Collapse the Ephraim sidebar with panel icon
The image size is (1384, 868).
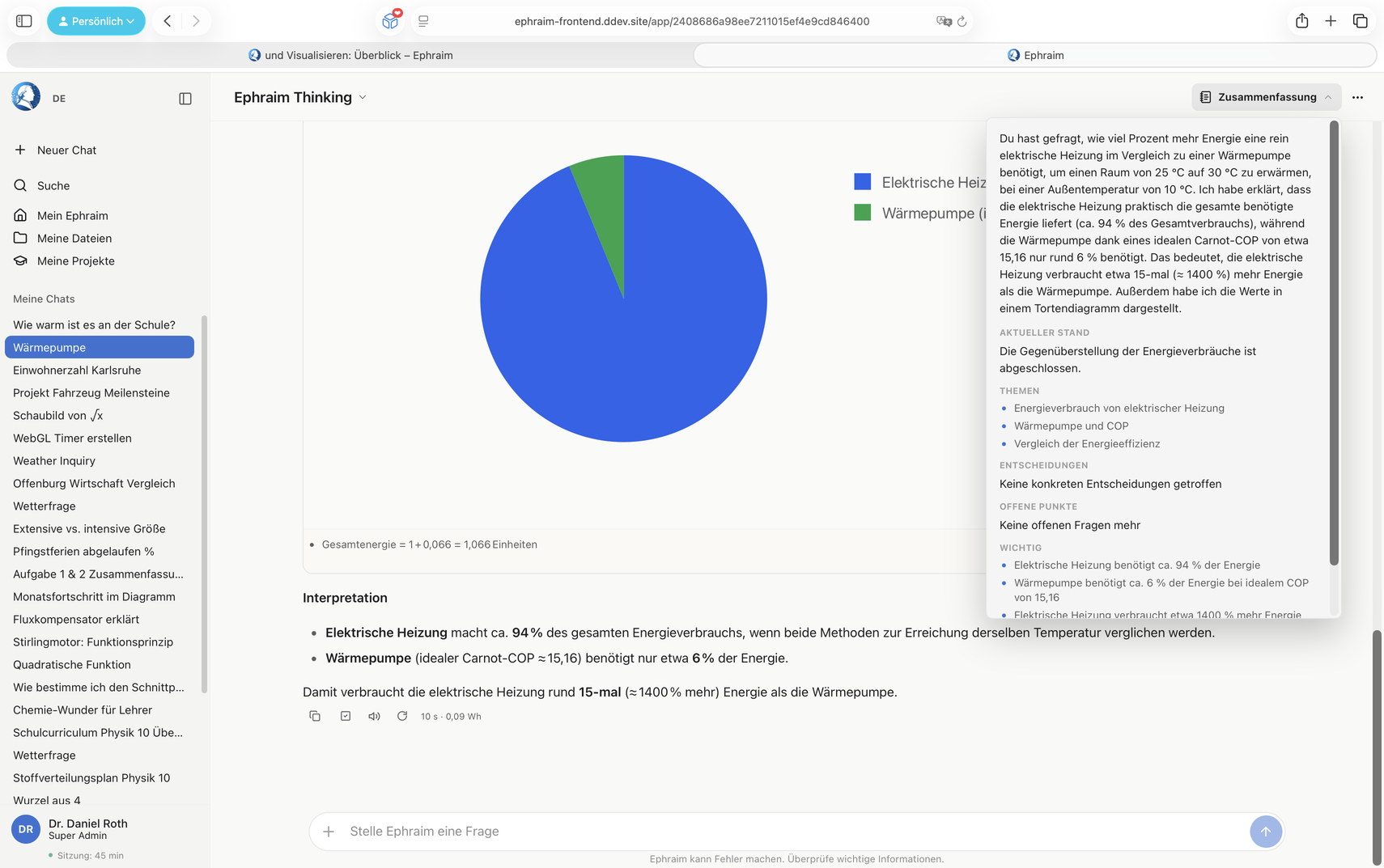pos(185,99)
